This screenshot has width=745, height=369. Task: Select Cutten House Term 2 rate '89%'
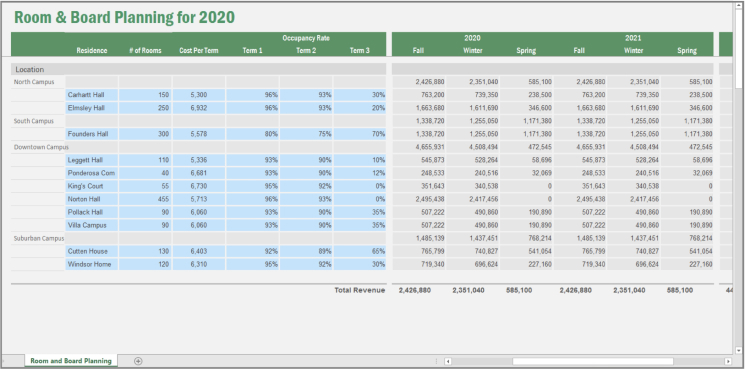(306, 251)
